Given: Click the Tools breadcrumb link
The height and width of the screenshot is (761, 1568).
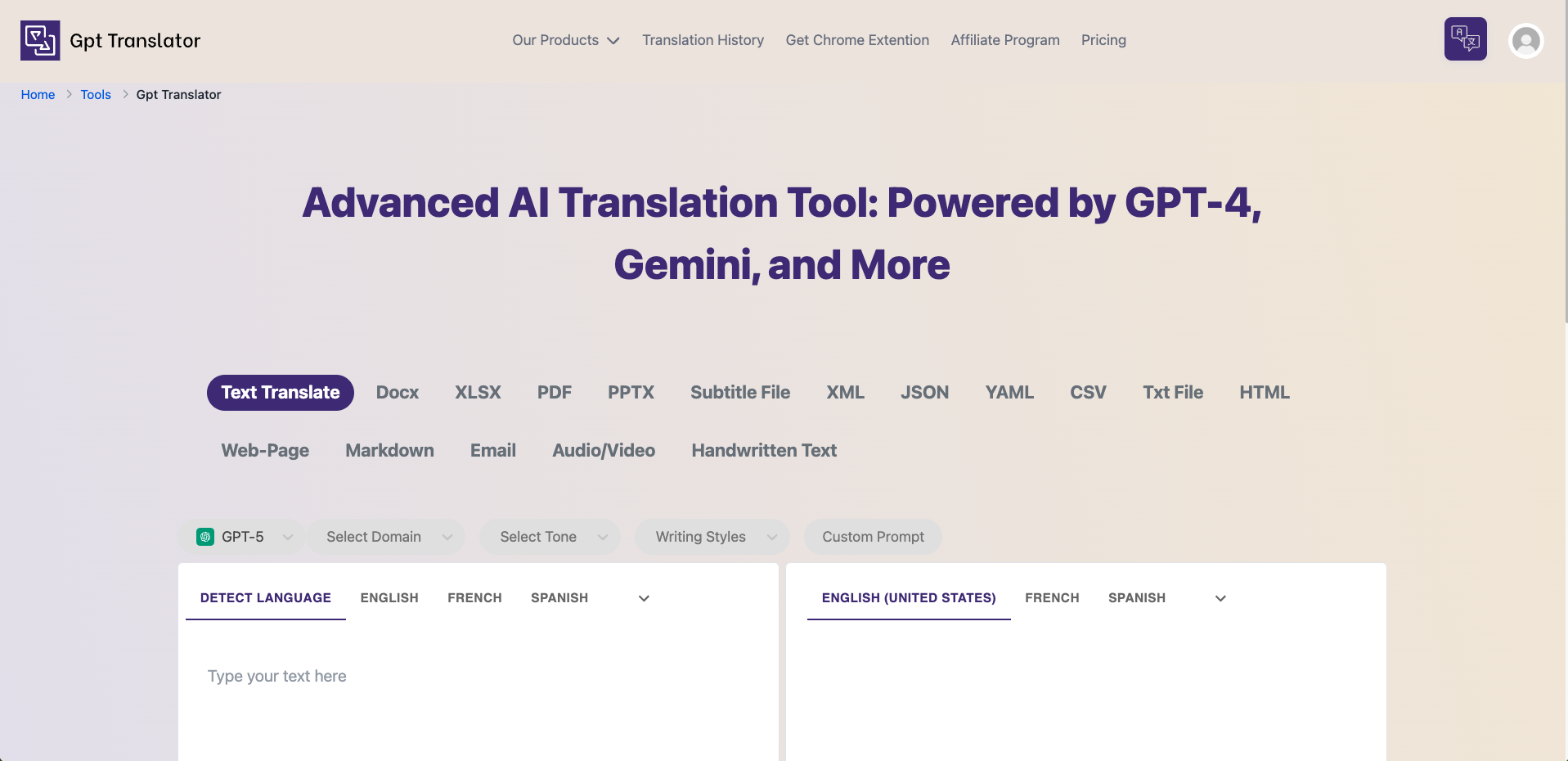Looking at the screenshot, I should coord(96,95).
